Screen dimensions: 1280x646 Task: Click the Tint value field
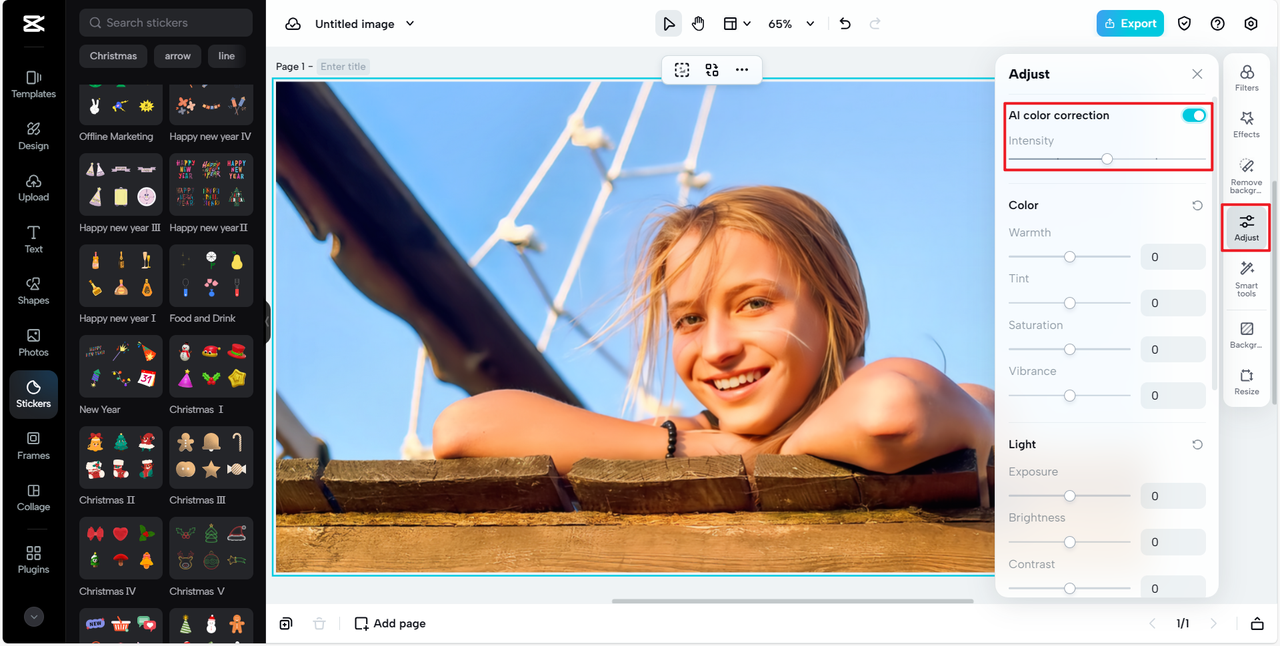pos(1173,303)
